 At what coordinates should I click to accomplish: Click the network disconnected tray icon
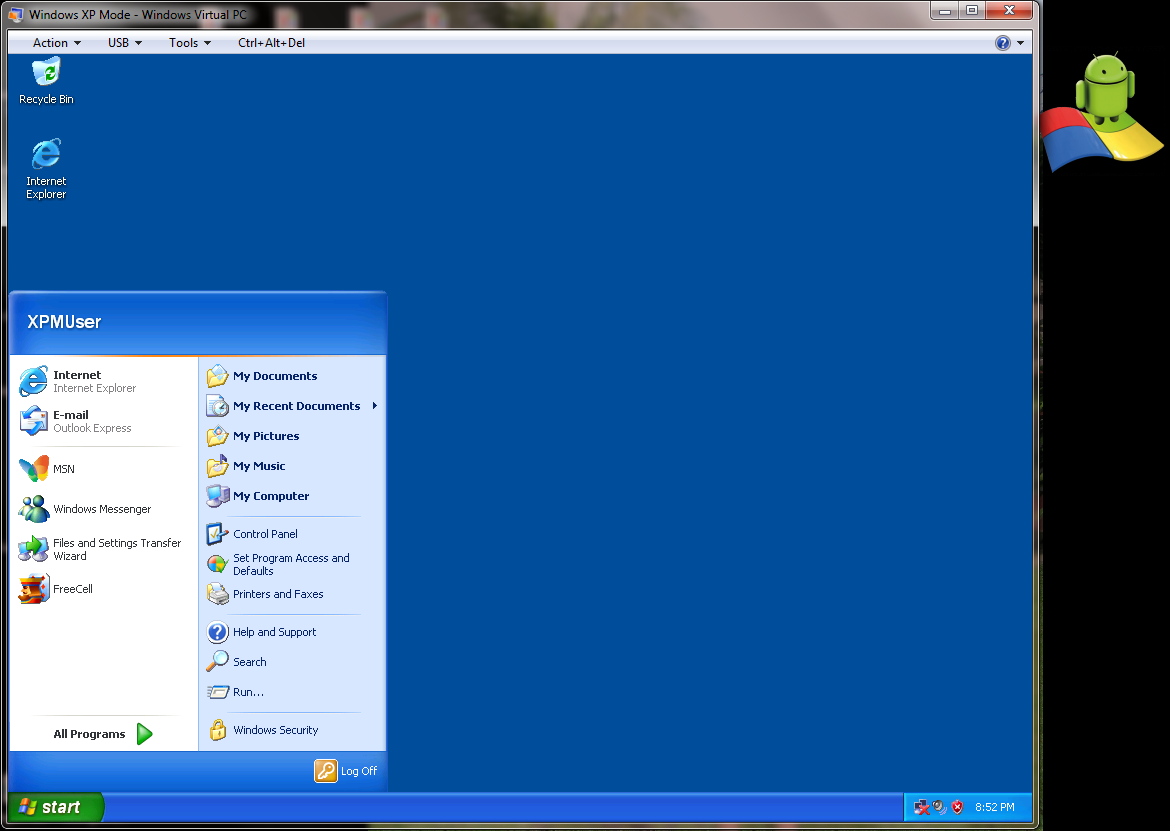click(x=922, y=807)
